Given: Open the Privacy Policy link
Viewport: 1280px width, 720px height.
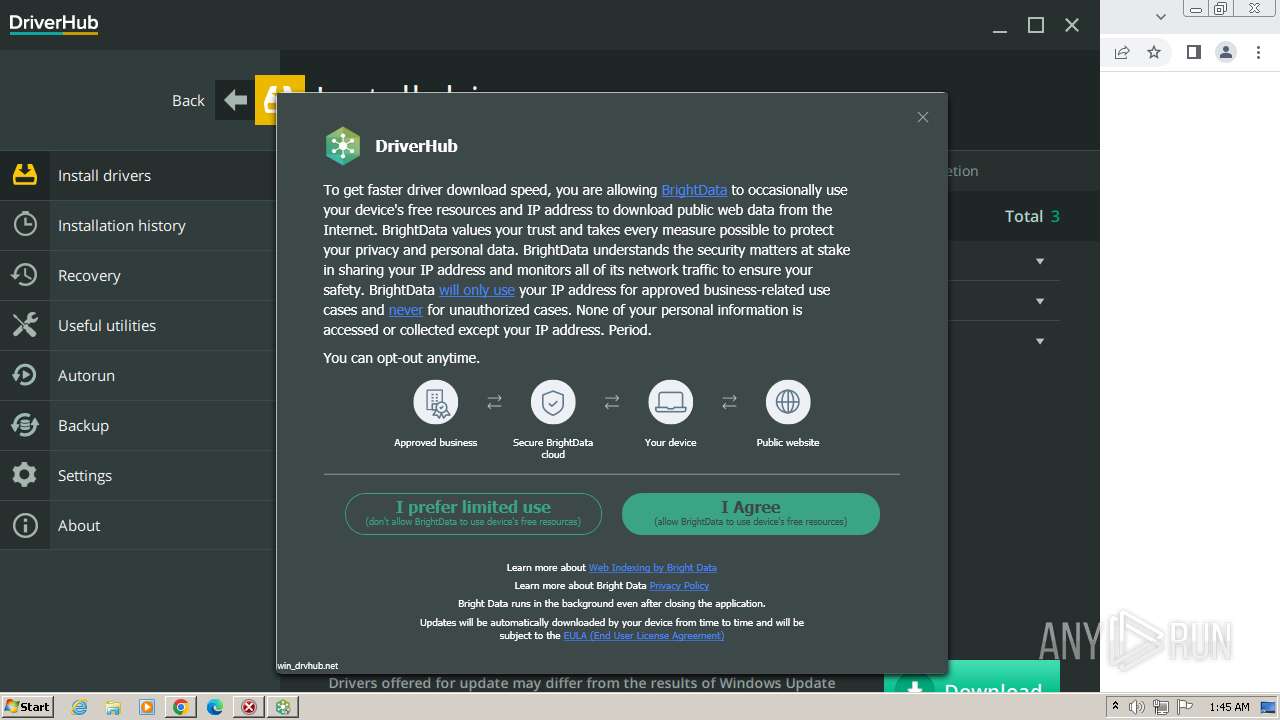Looking at the screenshot, I should tap(679, 585).
